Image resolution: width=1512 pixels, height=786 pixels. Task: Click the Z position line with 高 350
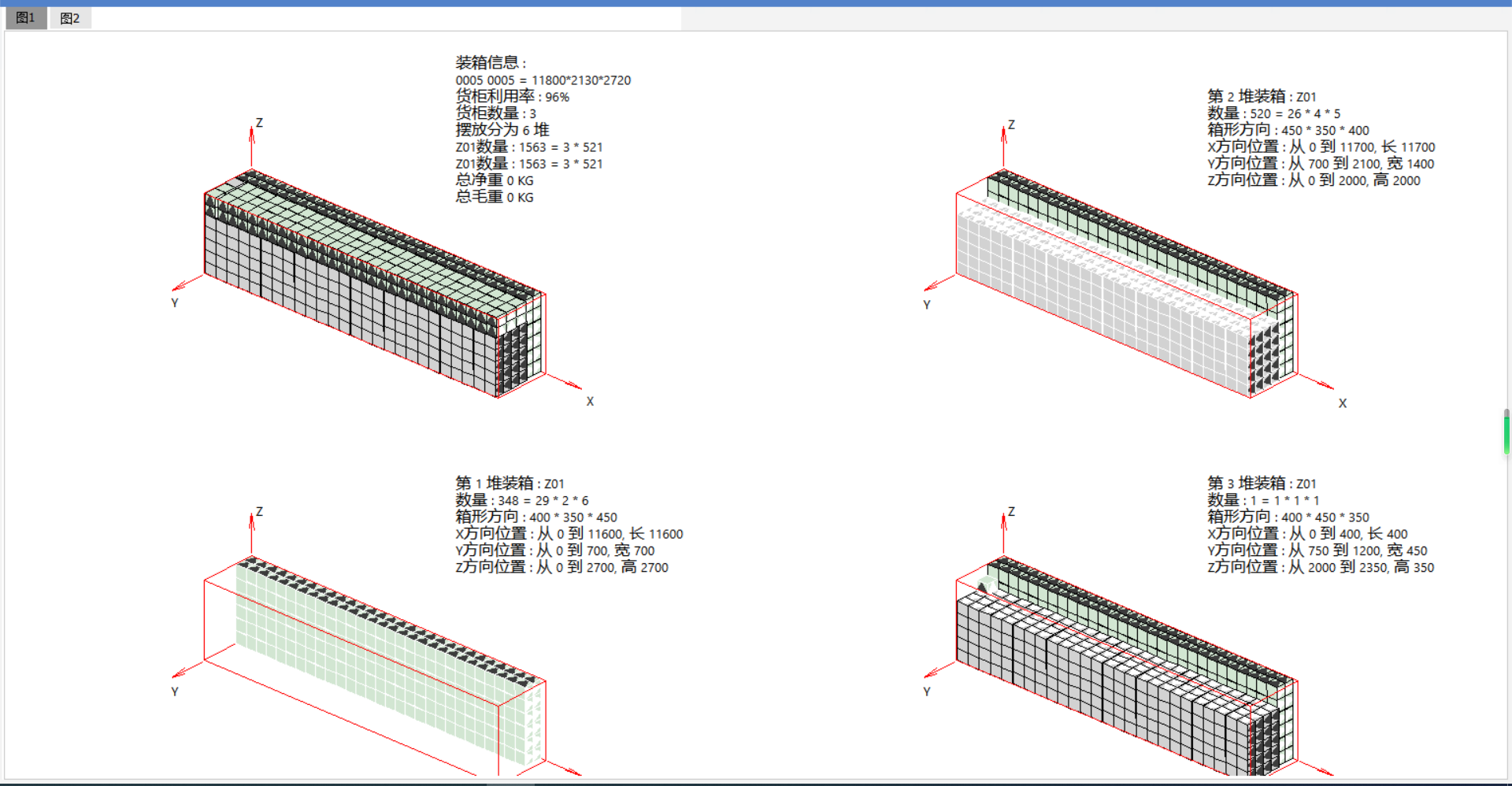[1321, 567]
